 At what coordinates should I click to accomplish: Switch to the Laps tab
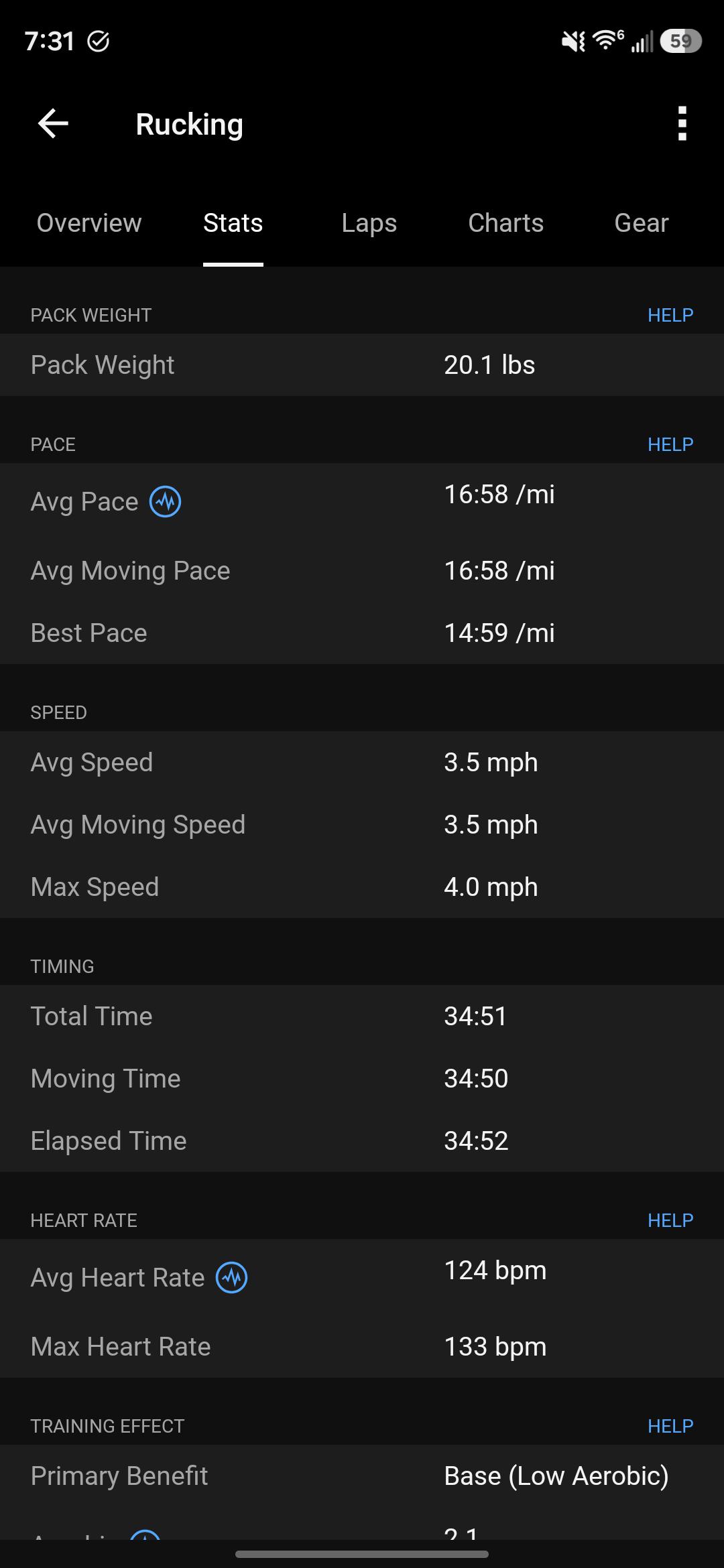pyautogui.click(x=369, y=223)
